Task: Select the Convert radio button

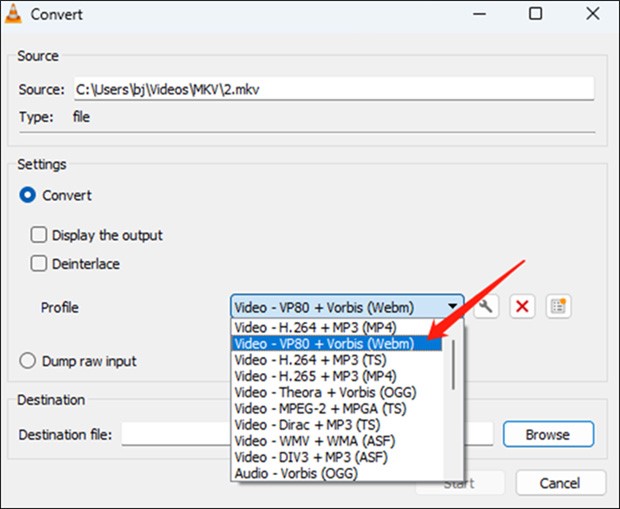Action: [28, 195]
